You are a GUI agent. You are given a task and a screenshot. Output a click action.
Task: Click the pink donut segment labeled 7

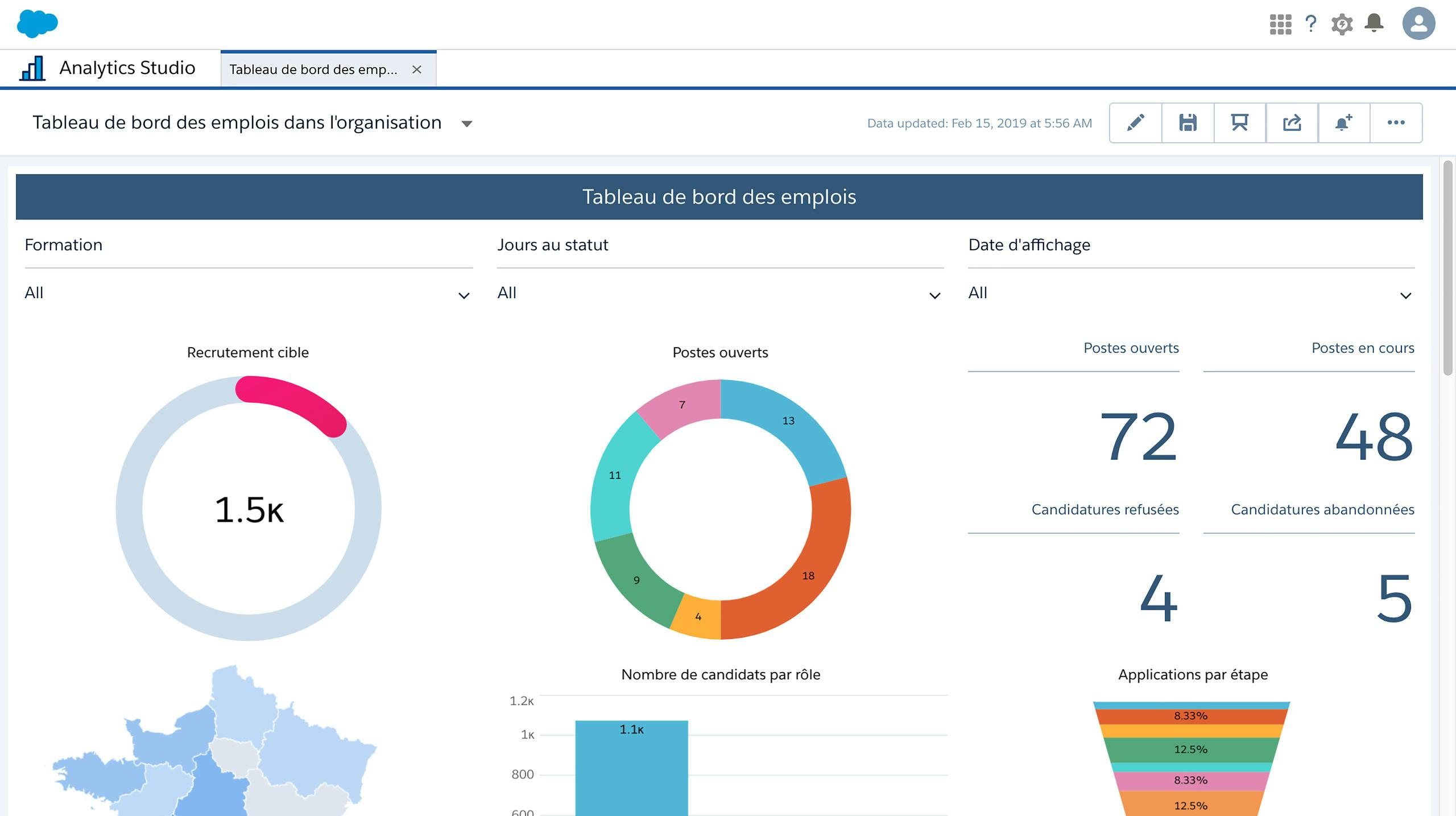(x=682, y=405)
